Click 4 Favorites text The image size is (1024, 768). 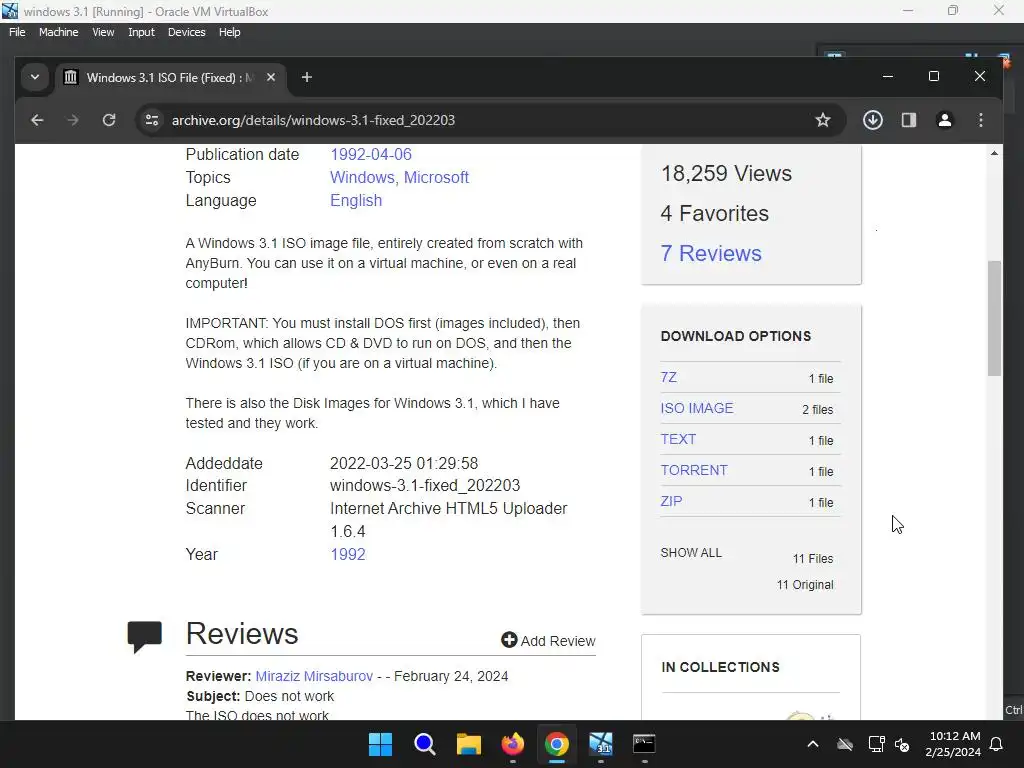tap(714, 214)
